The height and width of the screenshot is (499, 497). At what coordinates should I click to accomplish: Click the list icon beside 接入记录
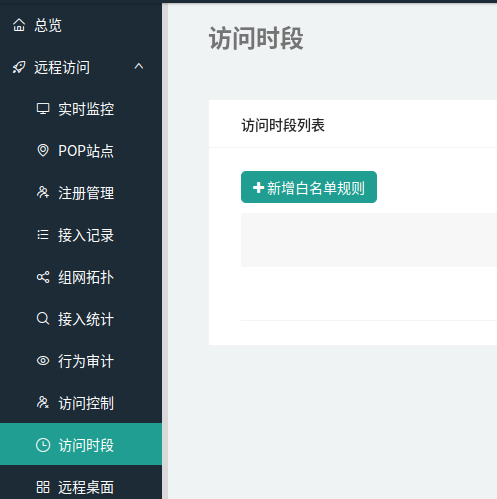click(x=43, y=235)
